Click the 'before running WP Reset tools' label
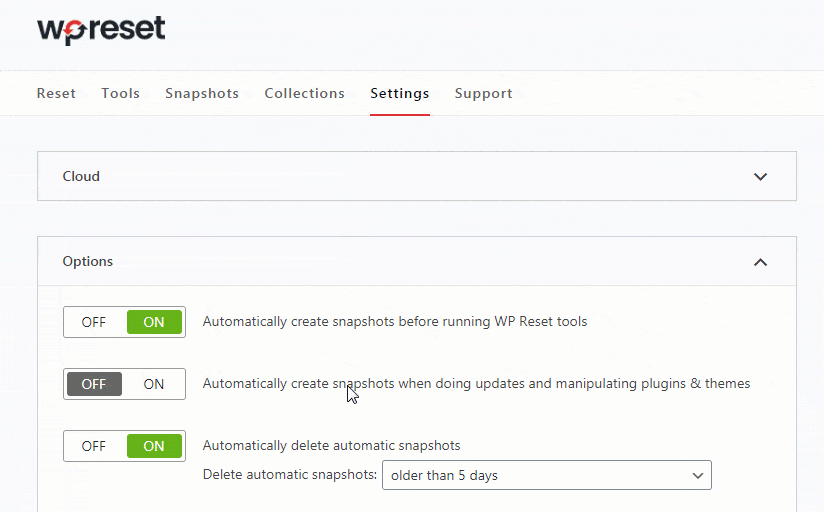824x512 pixels. [395, 322]
